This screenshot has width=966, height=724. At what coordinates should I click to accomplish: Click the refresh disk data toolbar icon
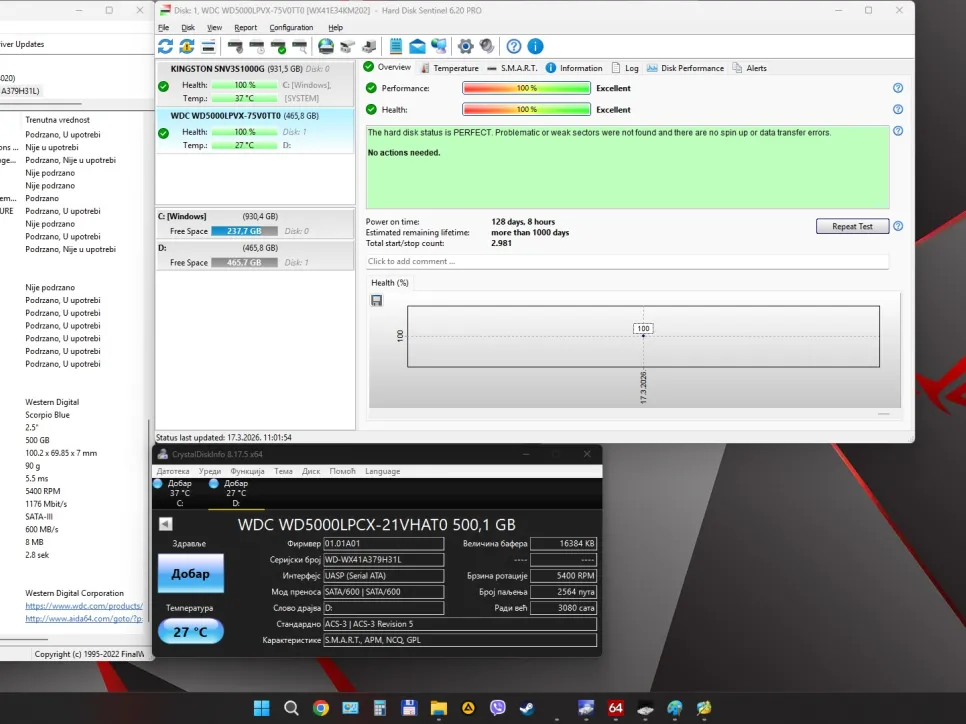(x=166, y=46)
